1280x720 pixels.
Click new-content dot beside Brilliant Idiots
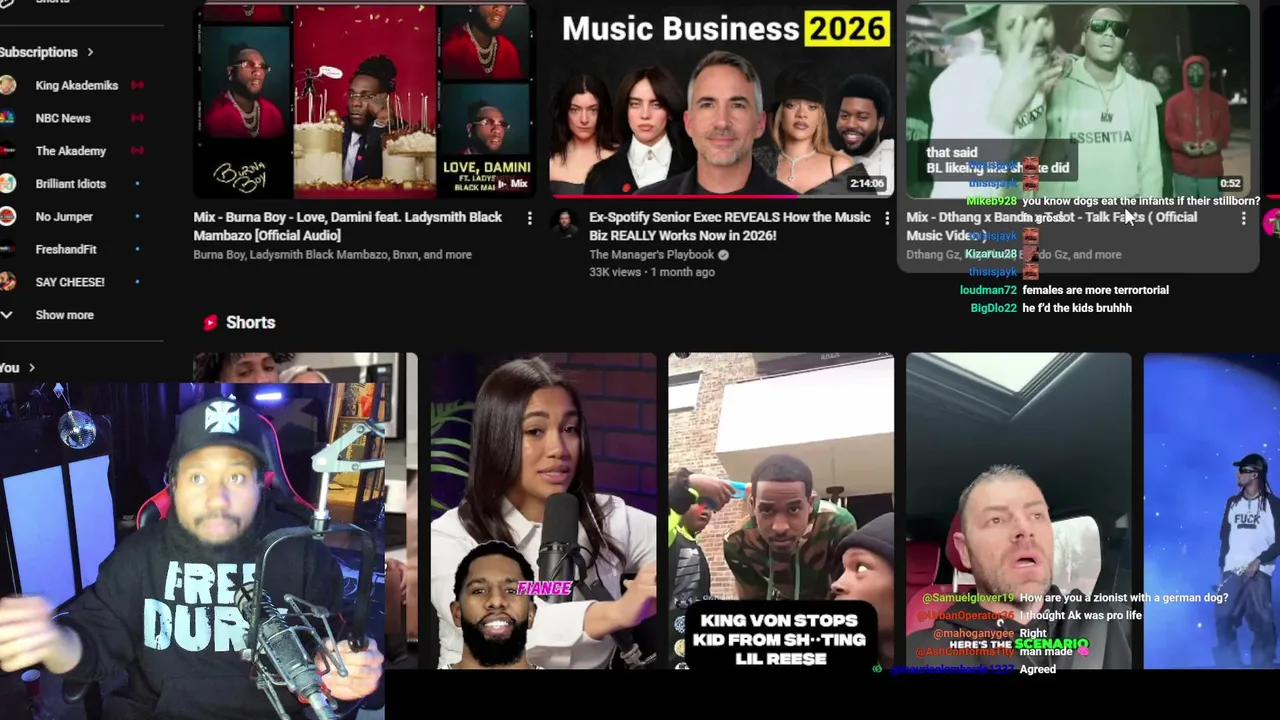coord(137,184)
